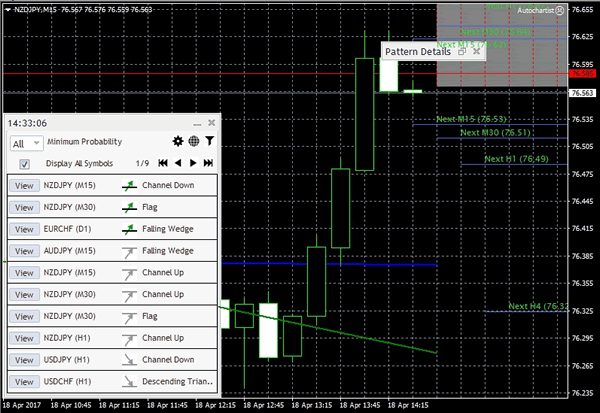Screen dimensions: 600x413
Task: Restore the Pattern Details window
Action: click(461, 52)
